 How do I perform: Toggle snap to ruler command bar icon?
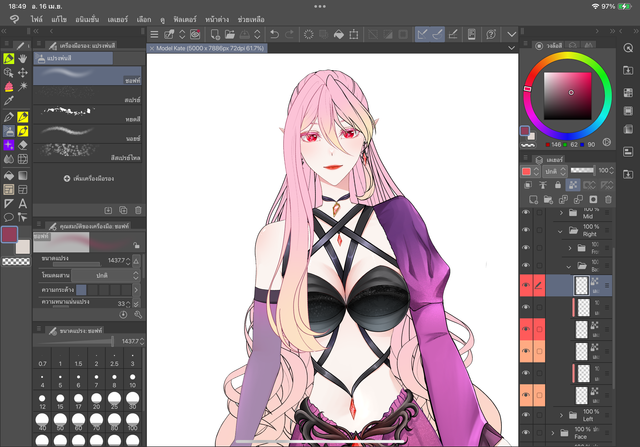click(422, 34)
